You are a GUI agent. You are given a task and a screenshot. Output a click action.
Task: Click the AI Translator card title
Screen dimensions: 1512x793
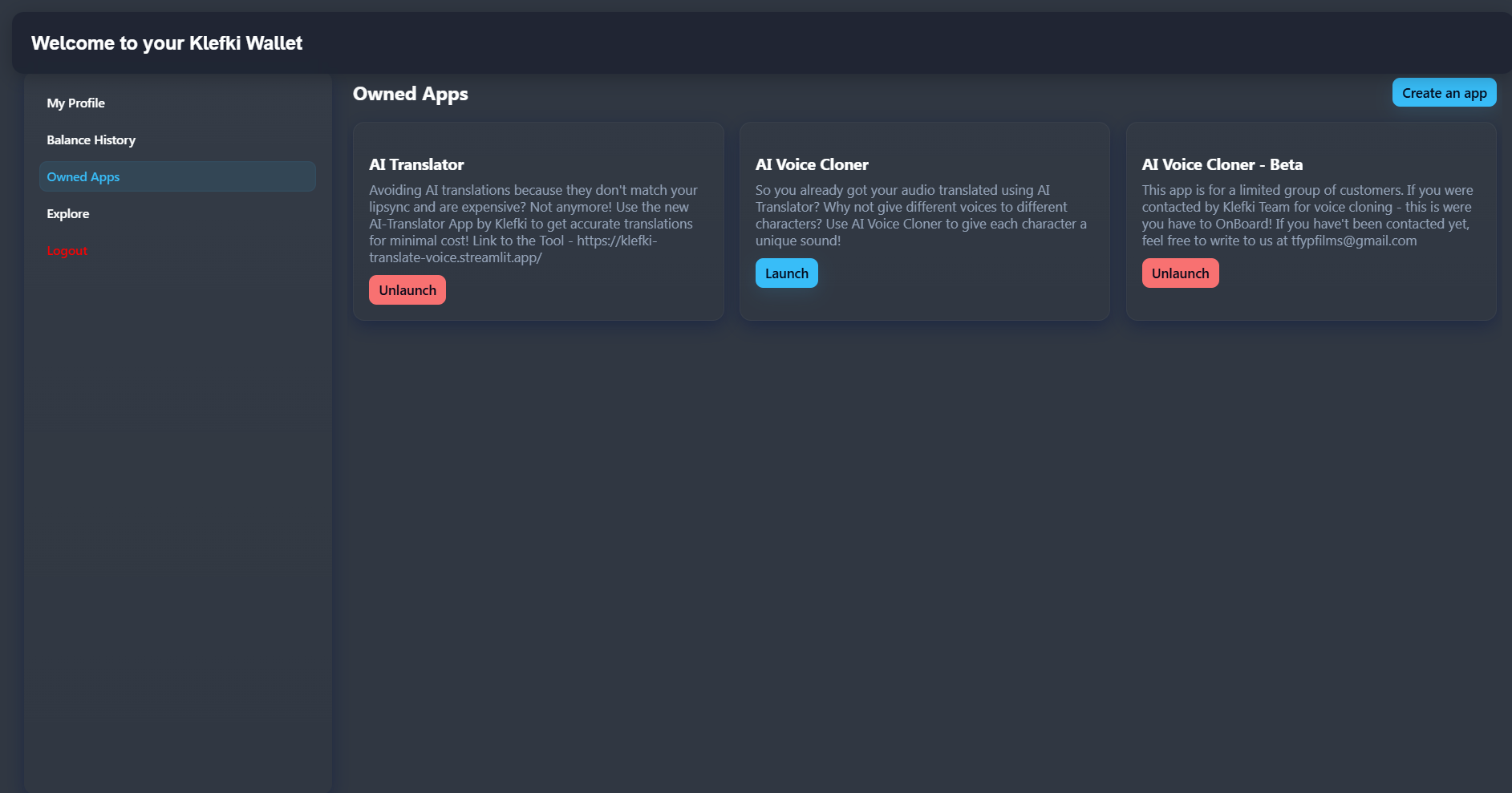(x=416, y=164)
